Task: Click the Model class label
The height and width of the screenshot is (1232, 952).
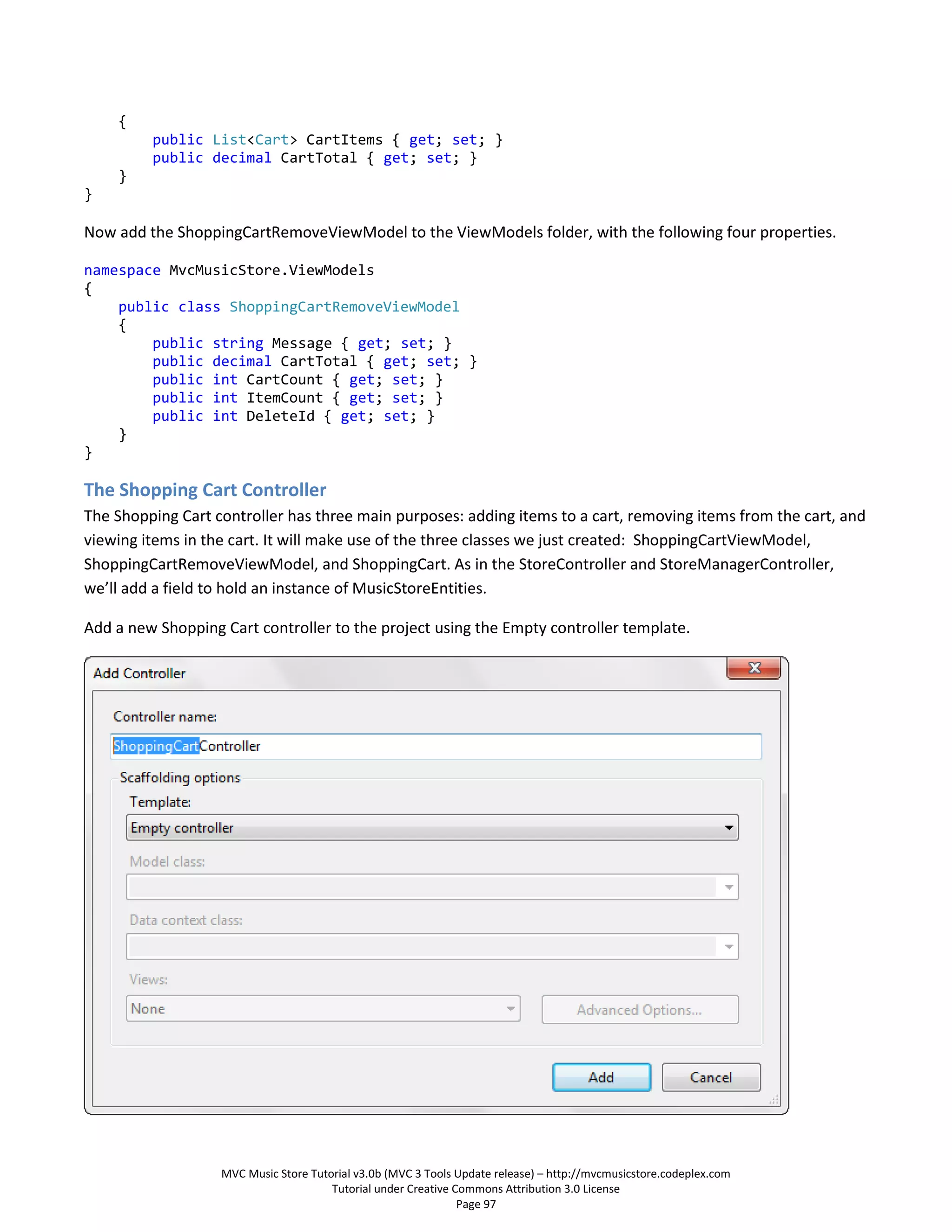Action: [167, 861]
